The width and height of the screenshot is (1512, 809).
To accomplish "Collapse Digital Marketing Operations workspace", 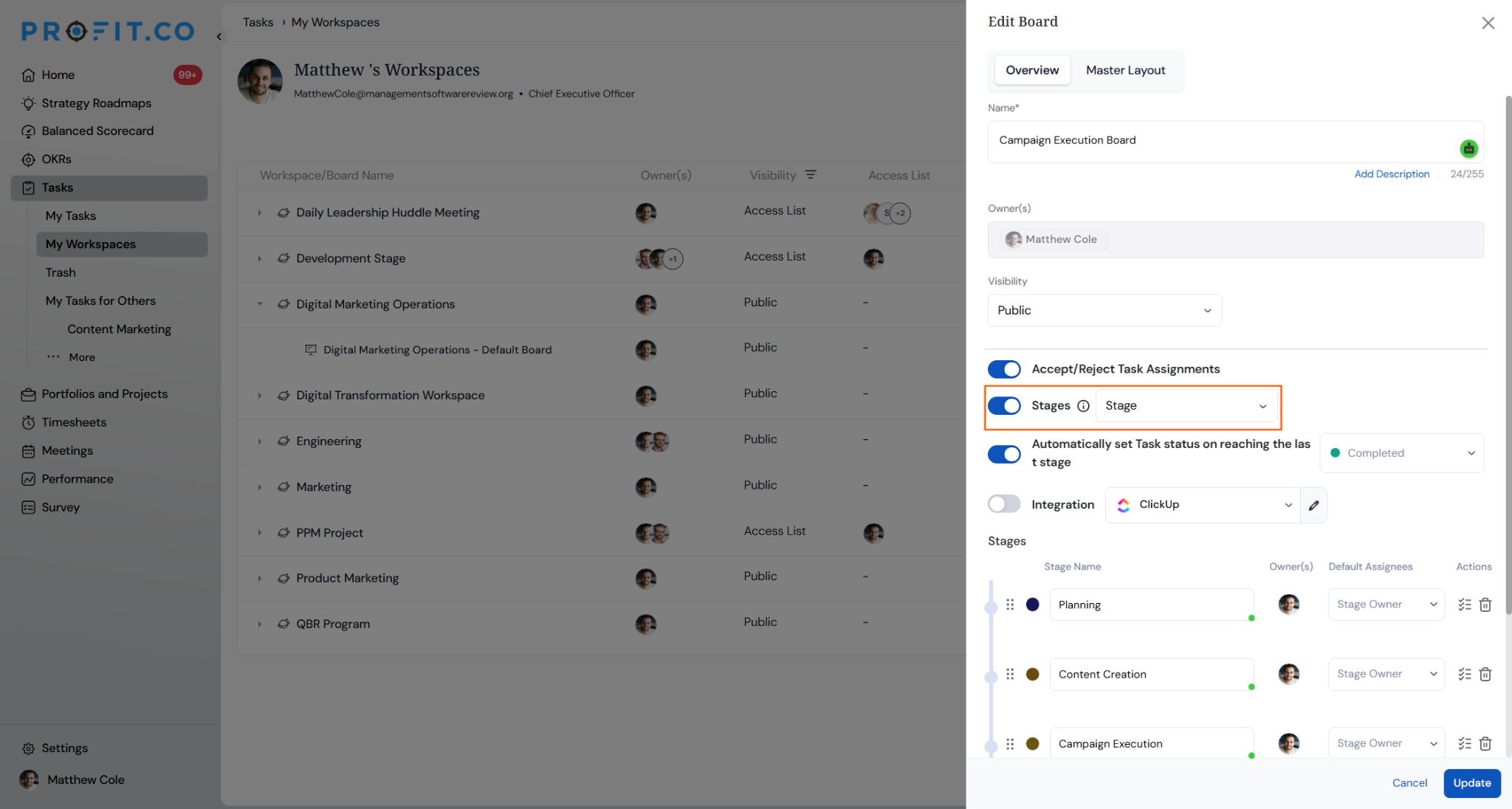I will (x=260, y=304).
